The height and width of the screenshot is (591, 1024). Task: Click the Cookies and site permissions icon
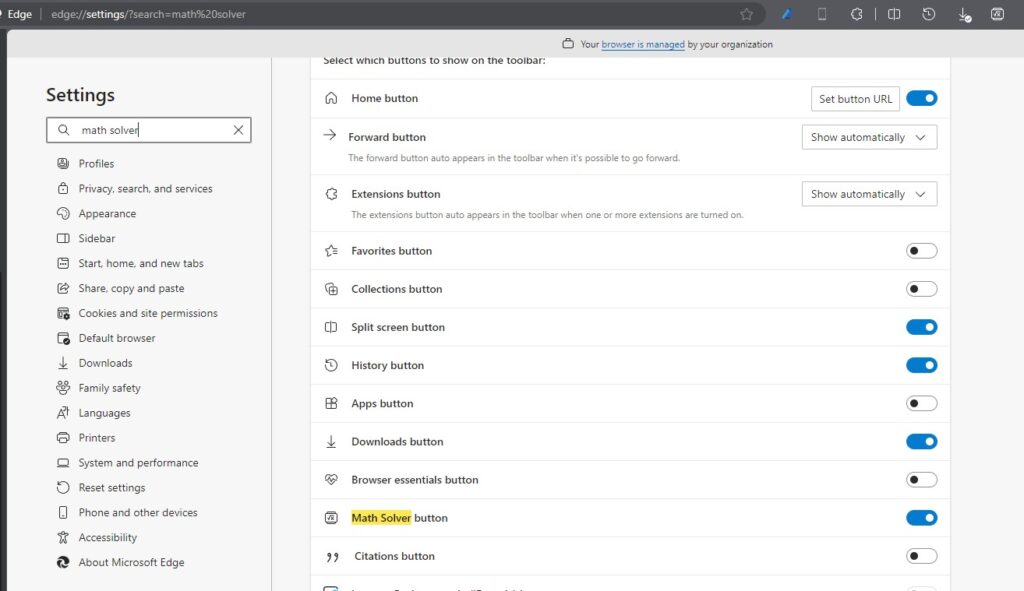coord(63,313)
